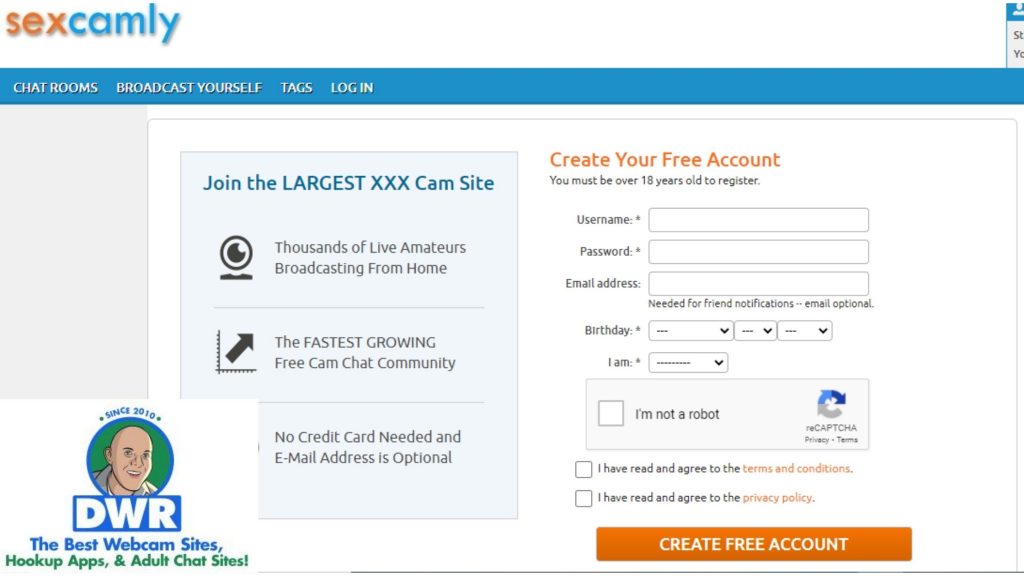Open the second Birthday dropdown
Viewport: 1024px width, 576px height.
pyautogui.click(x=755, y=330)
